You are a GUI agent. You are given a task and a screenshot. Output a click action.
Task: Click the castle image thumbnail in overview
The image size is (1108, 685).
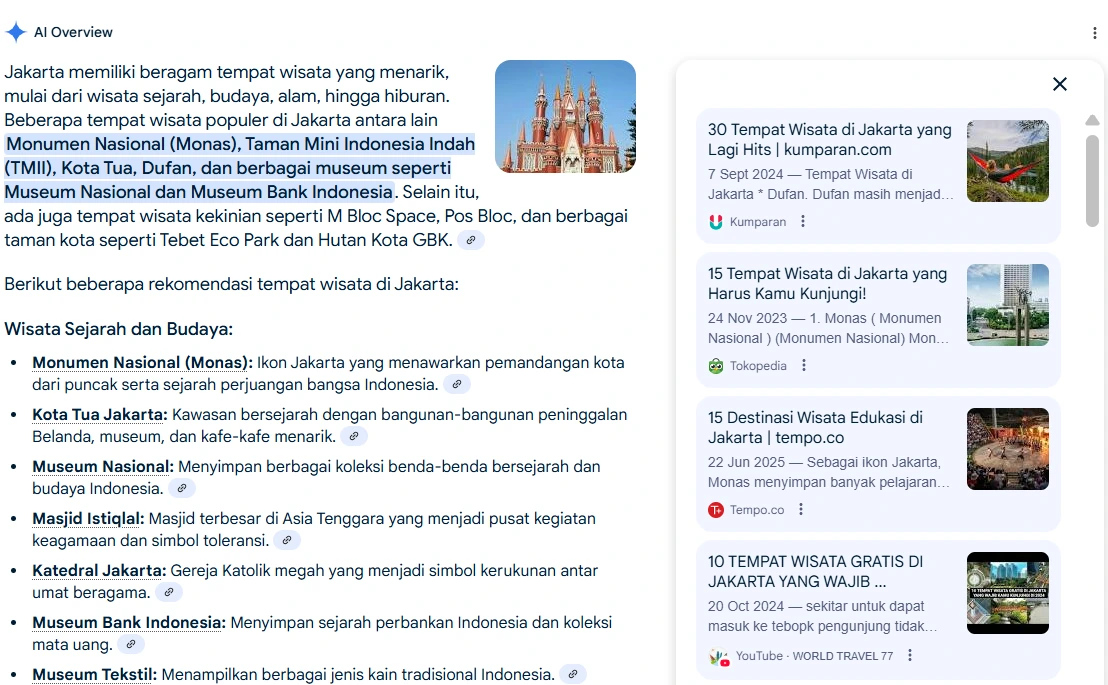pos(565,116)
